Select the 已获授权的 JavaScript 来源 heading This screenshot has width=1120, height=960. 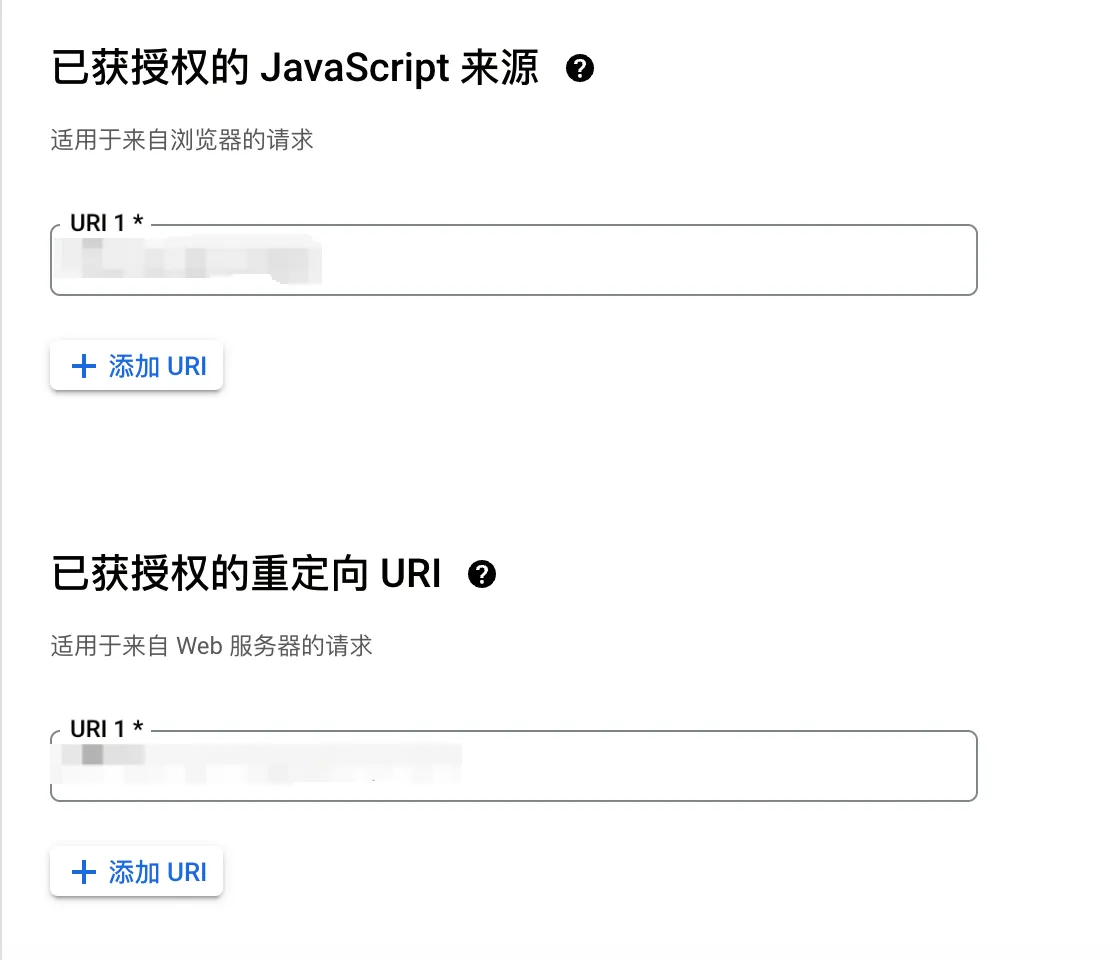point(295,69)
